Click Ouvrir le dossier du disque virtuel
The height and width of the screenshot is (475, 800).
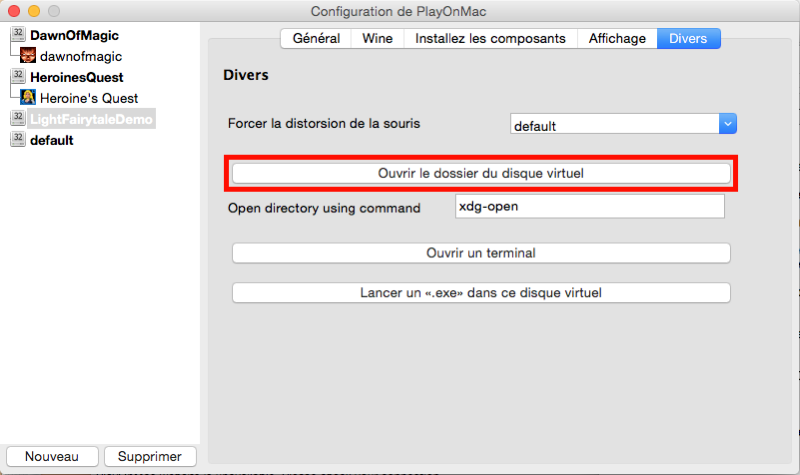pos(481,173)
